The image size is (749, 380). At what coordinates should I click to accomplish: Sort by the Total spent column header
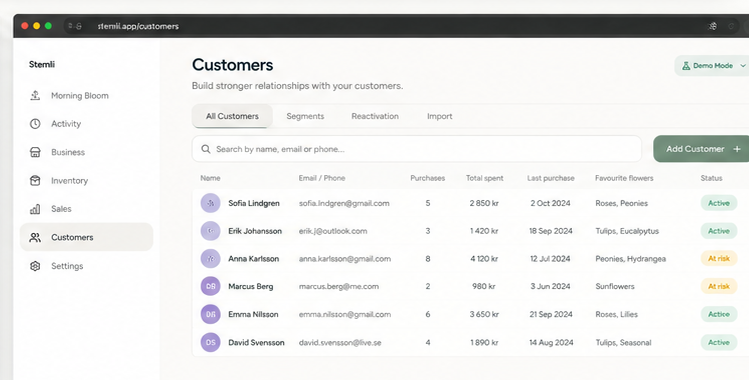click(x=484, y=178)
